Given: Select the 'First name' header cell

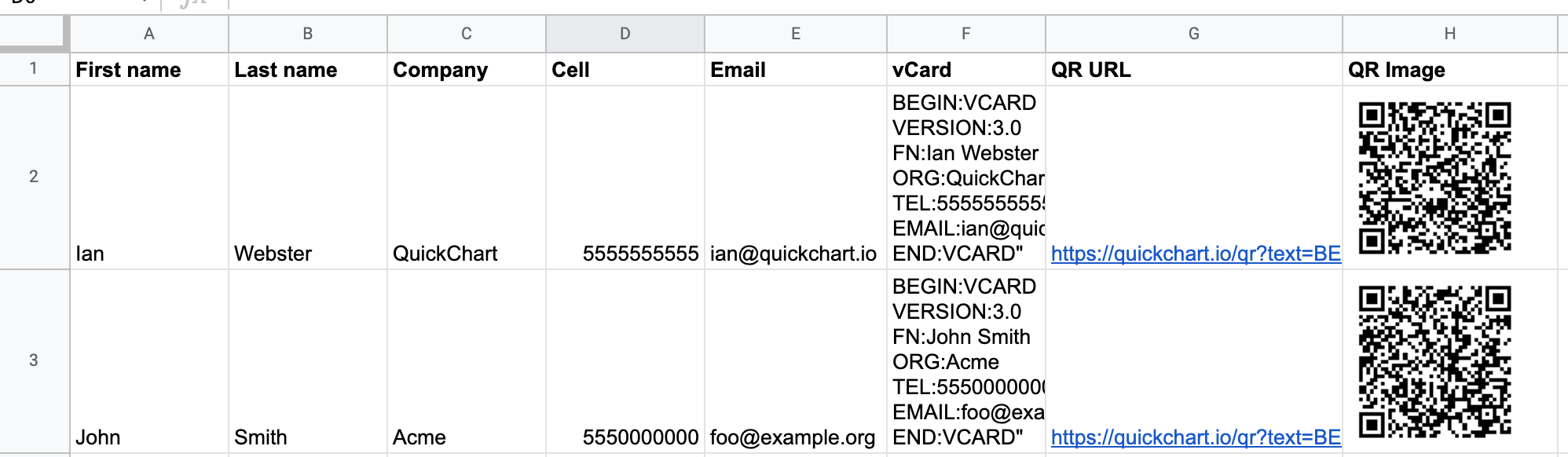Looking at the screenshot, I should coord(149,69).
